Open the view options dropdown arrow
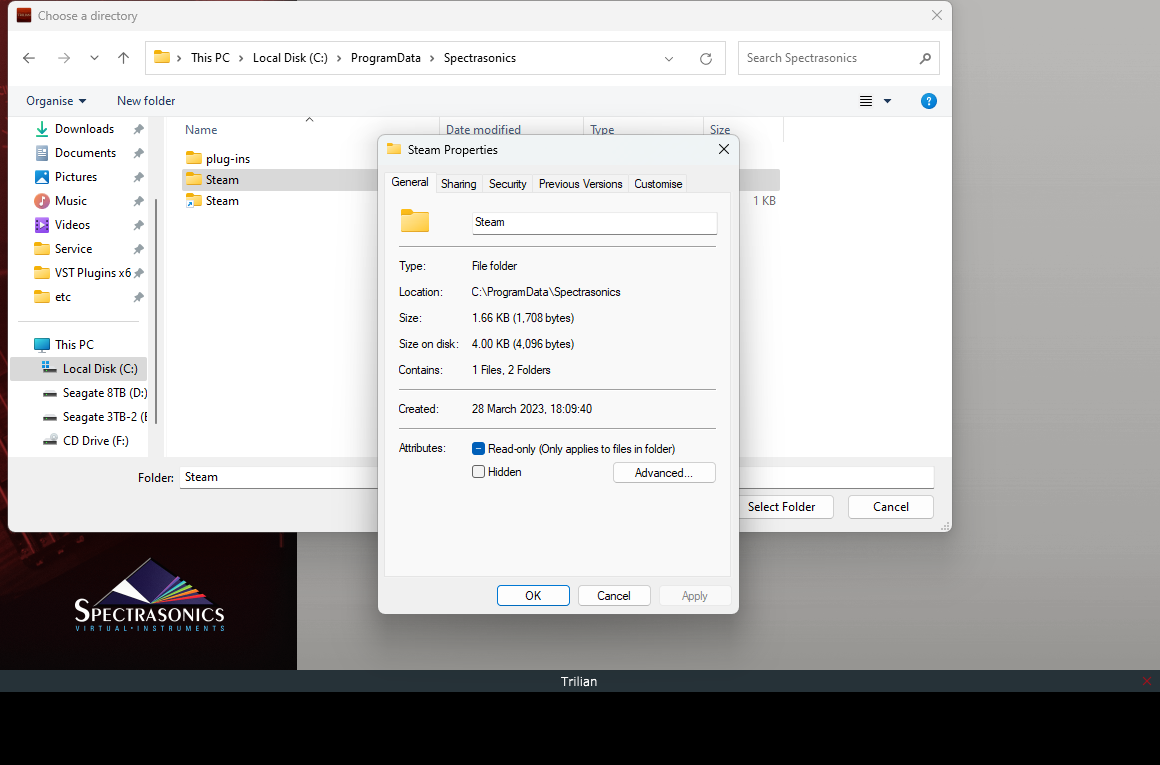 click(887, 101)
